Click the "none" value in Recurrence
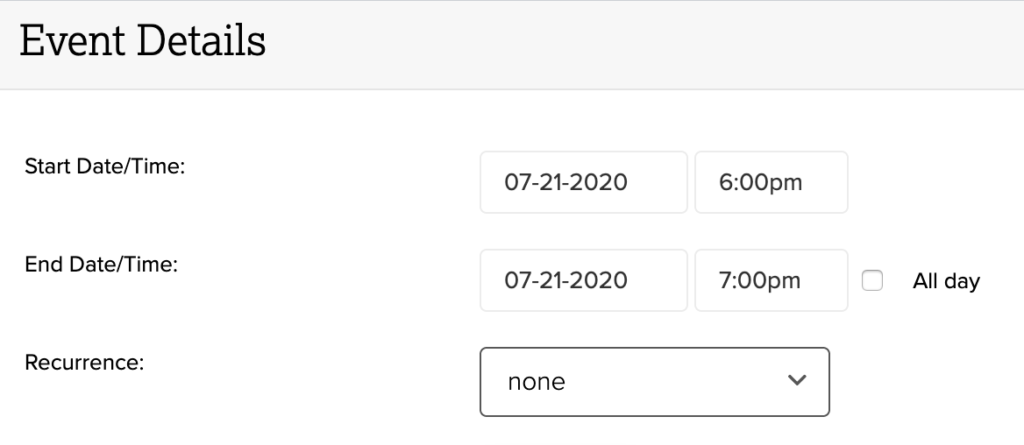 [536, 382]
